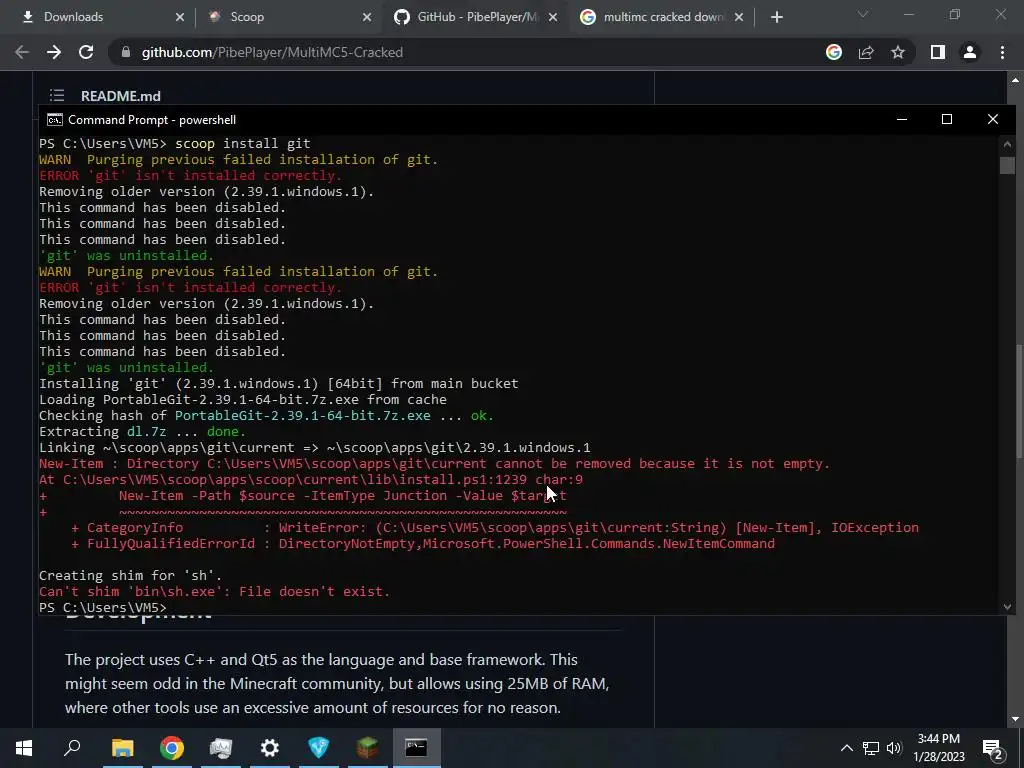Open Chrome three-dot menu
Screen dimensions: 1024x768
(1002, 52)
